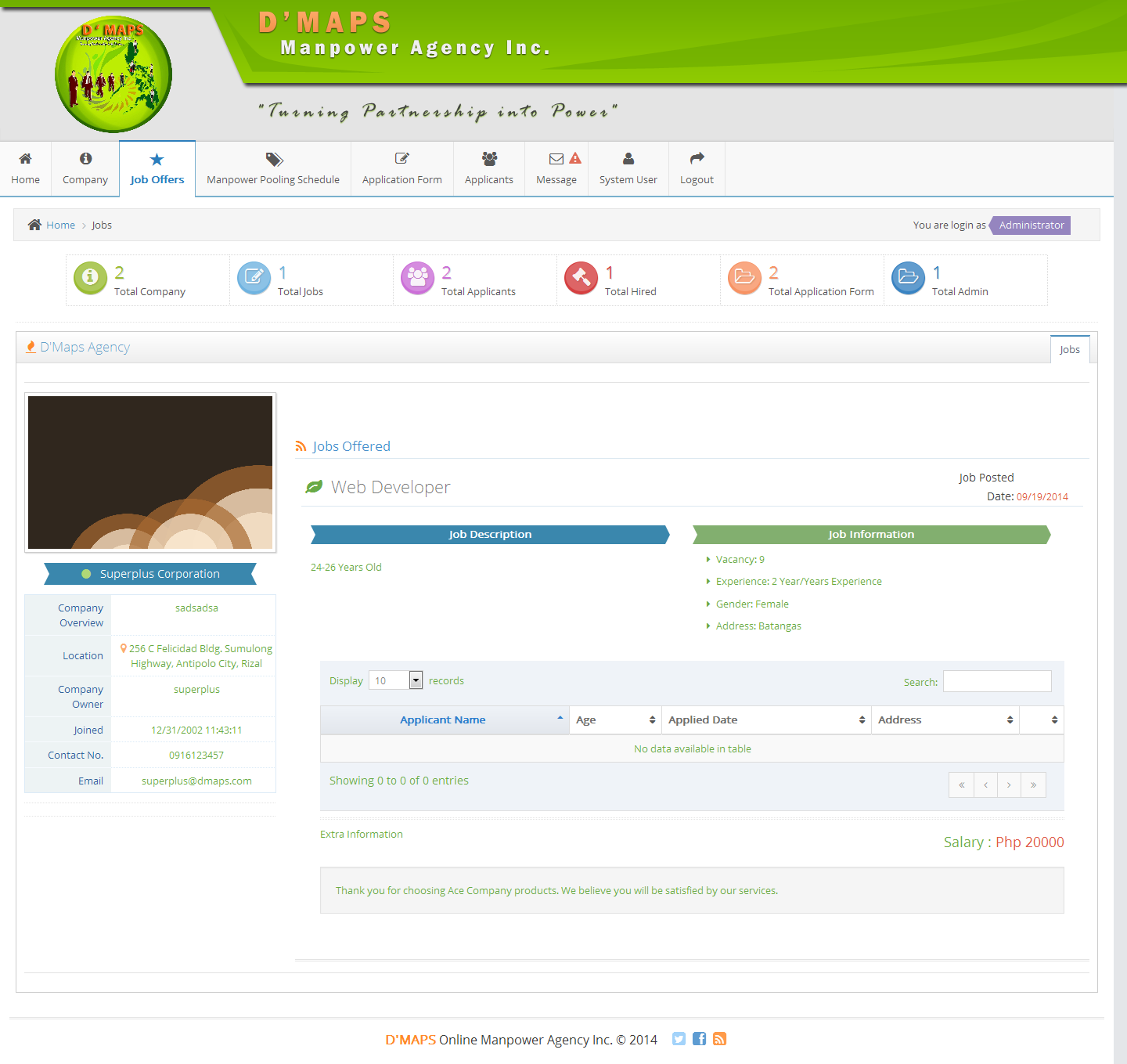Open the Twitter icon in footer
Viewport: 1127px width, 1064px height.
679,1039
